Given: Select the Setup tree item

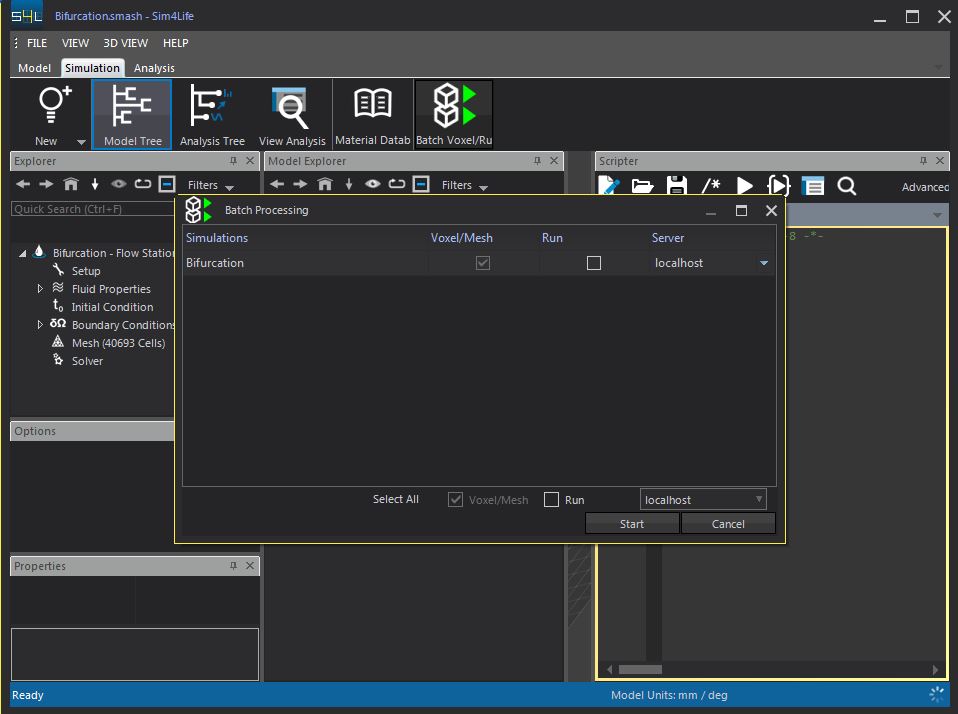Looking at the screenshot, I should (x=86, y=271).
